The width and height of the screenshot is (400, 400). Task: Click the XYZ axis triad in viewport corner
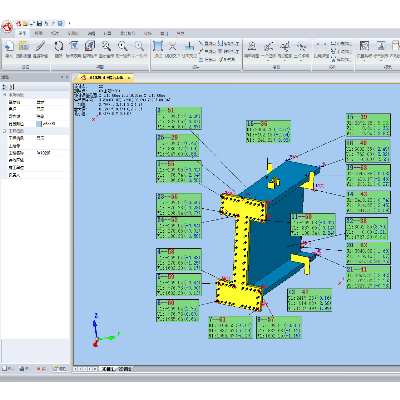click(x=104, y=330)
